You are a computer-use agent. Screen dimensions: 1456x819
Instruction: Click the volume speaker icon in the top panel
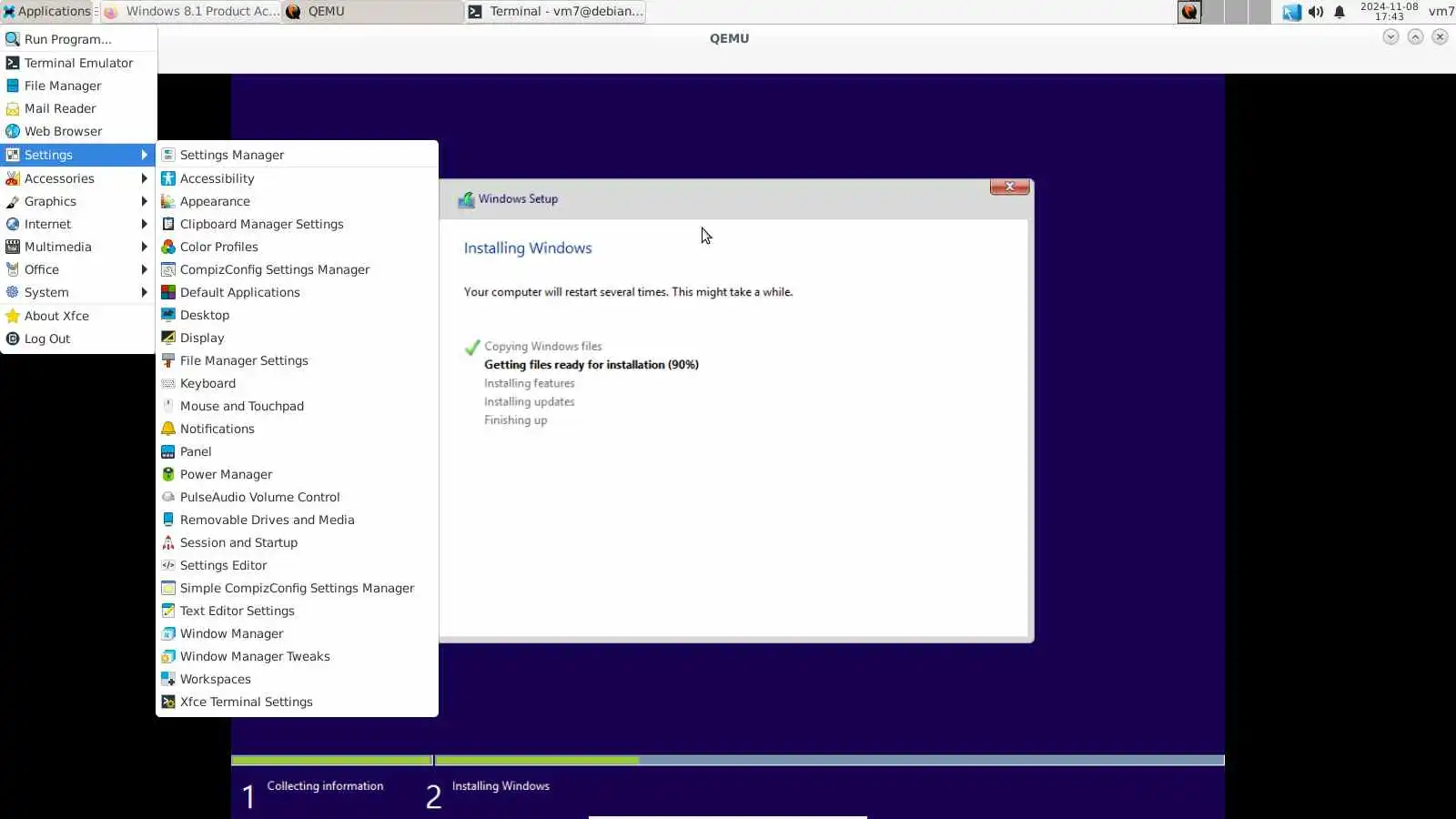click(1316, 12)
